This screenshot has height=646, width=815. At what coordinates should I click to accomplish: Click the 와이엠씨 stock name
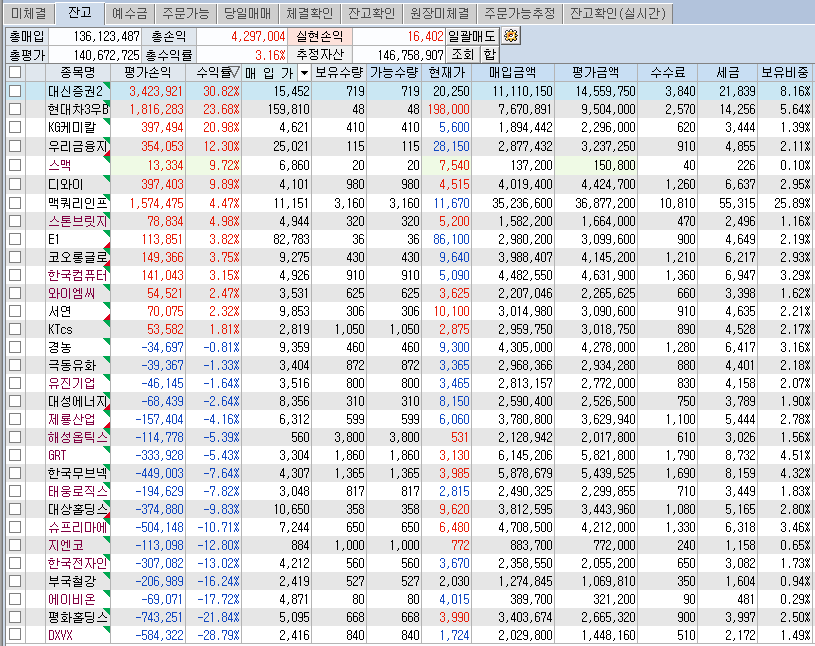coord(71,294)
